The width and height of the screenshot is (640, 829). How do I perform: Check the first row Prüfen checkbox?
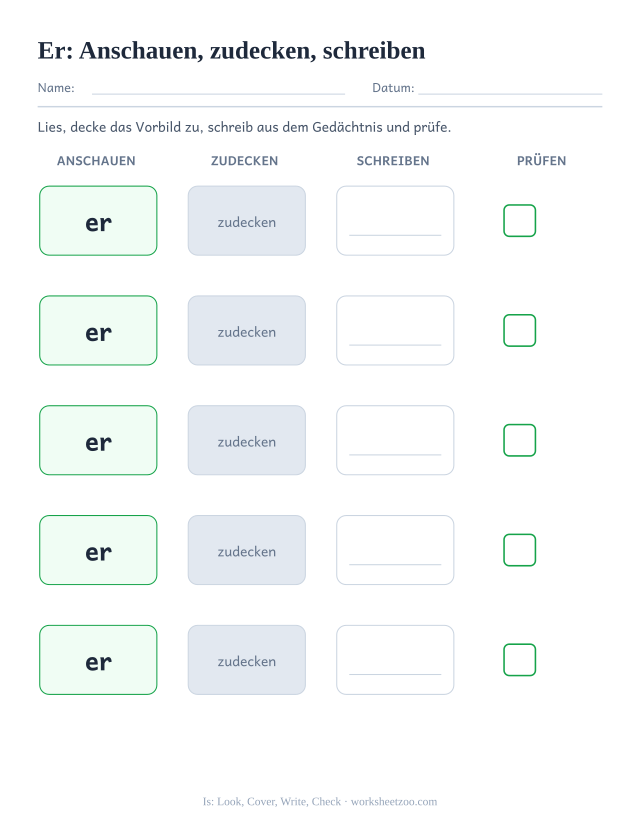tap(520, 220)
